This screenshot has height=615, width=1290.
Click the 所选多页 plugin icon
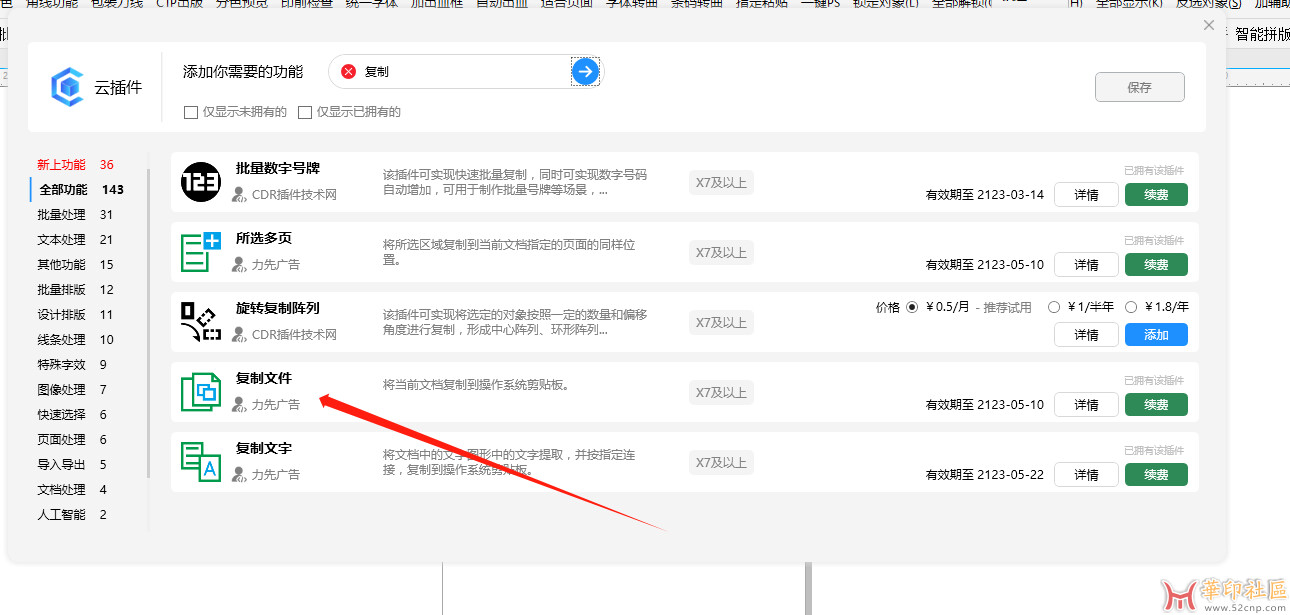point(200,252)
